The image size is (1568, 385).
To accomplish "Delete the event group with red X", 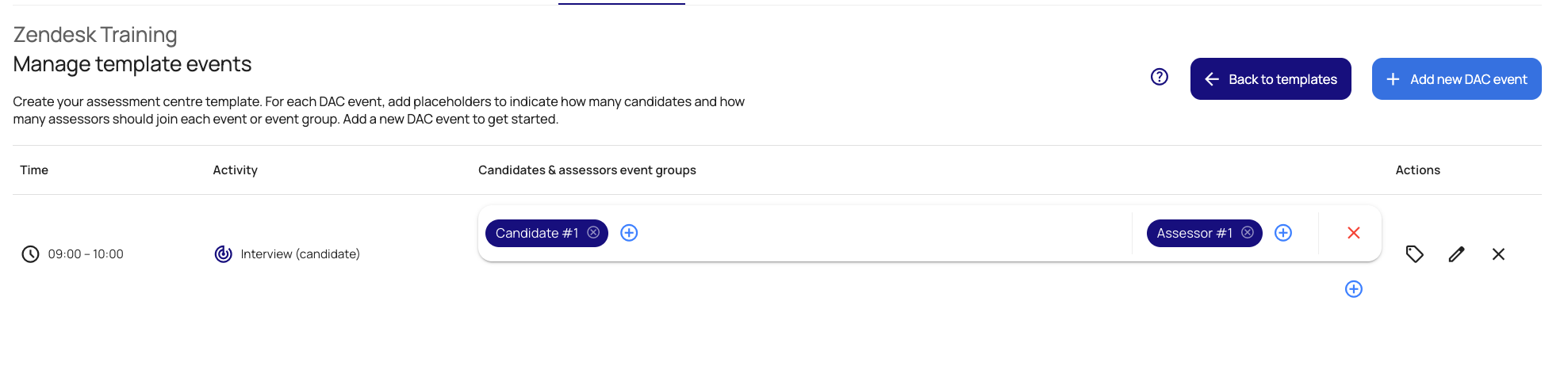I will [1354, 233].
